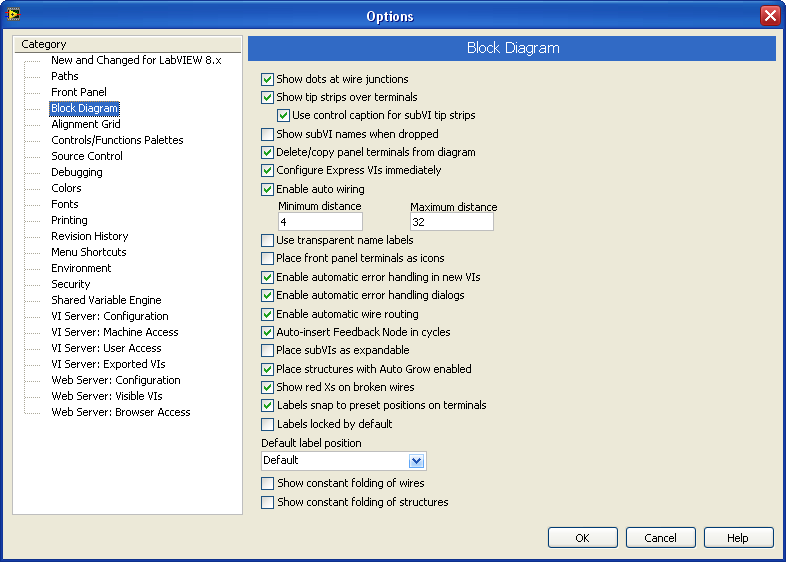This screenshot has width=786, height=562.
Task: Open Menu Shortcuts category
Action: click(x=89, y=252)
